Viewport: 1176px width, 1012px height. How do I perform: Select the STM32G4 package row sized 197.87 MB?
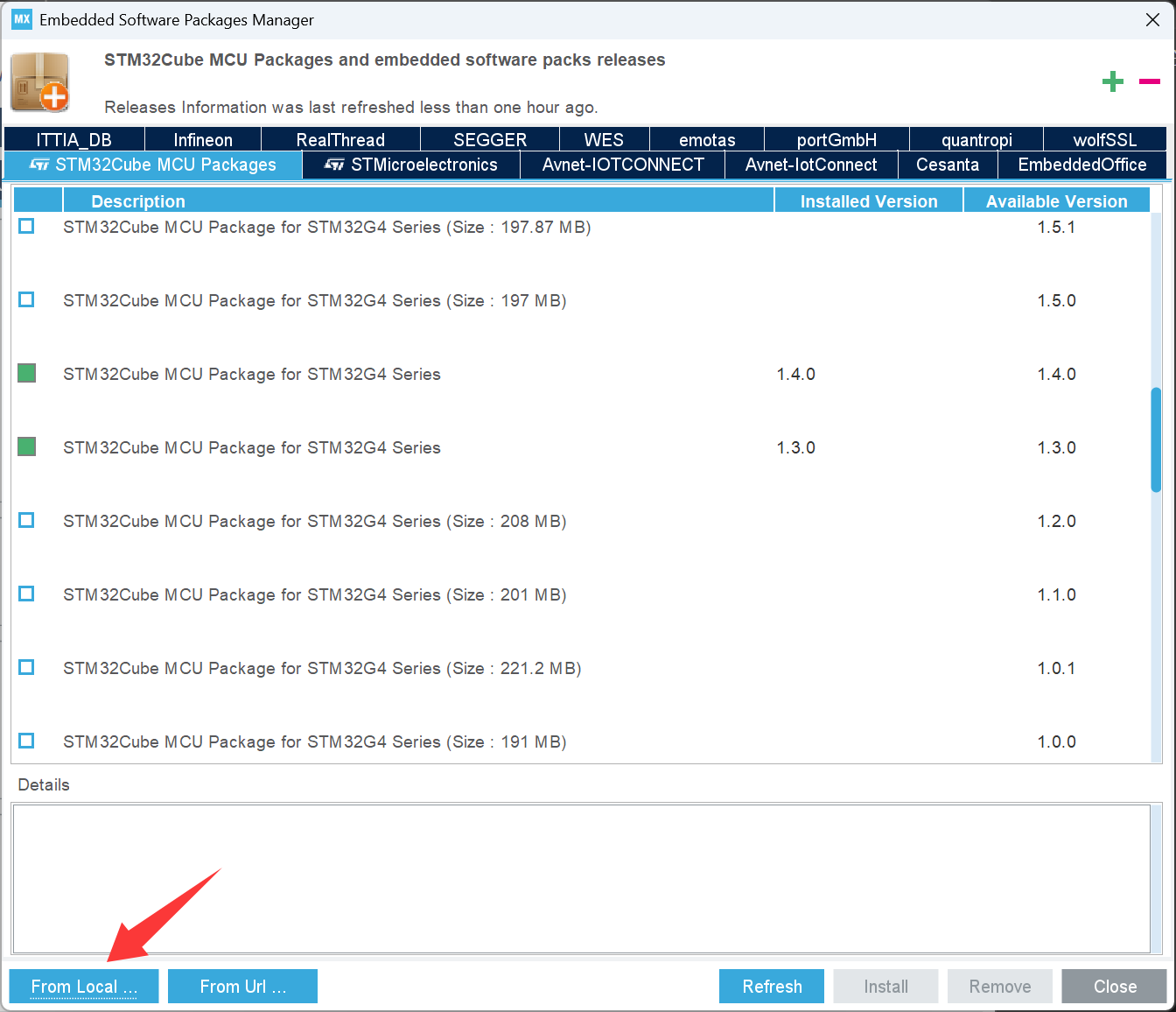581,227
